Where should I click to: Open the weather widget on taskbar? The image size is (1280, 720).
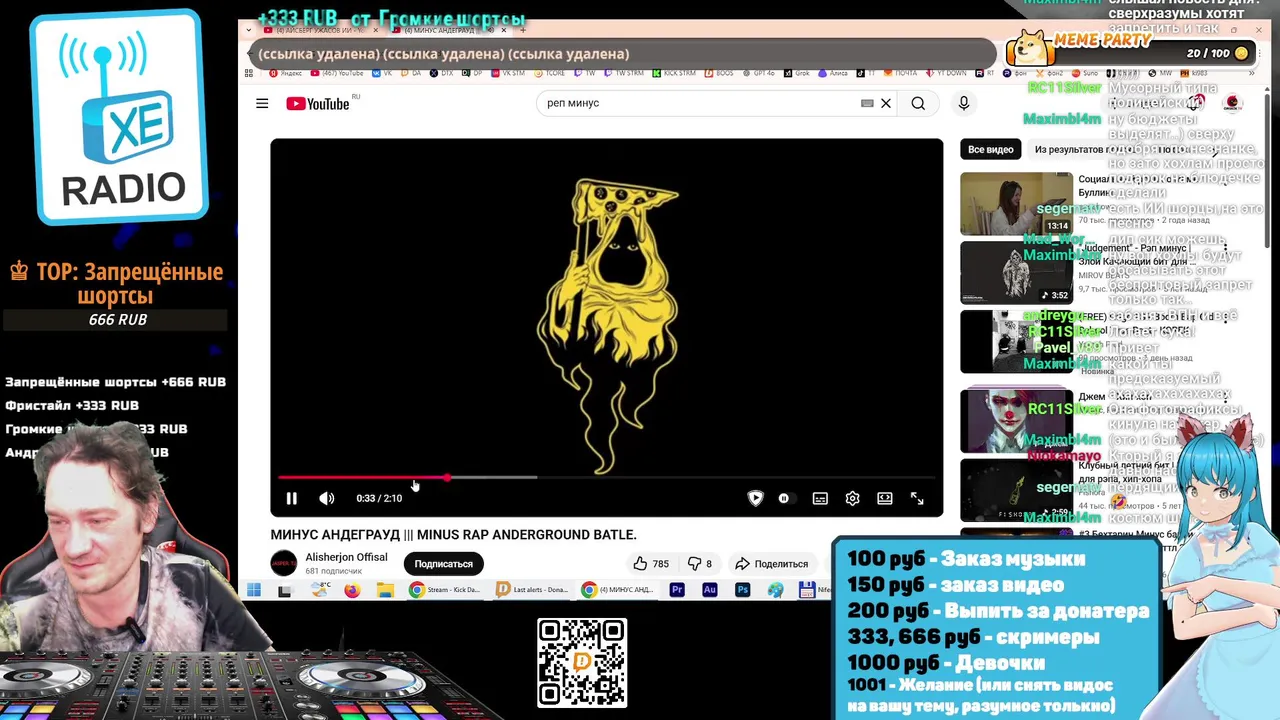coord(320,591)
